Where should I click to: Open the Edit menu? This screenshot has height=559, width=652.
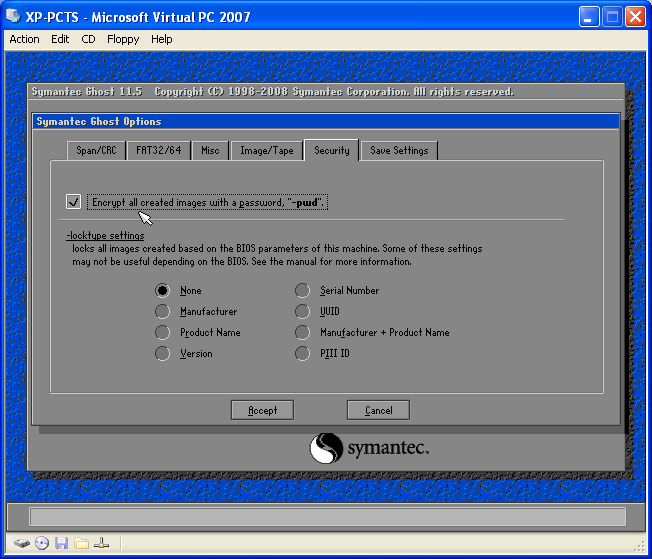tap(60, 39)
